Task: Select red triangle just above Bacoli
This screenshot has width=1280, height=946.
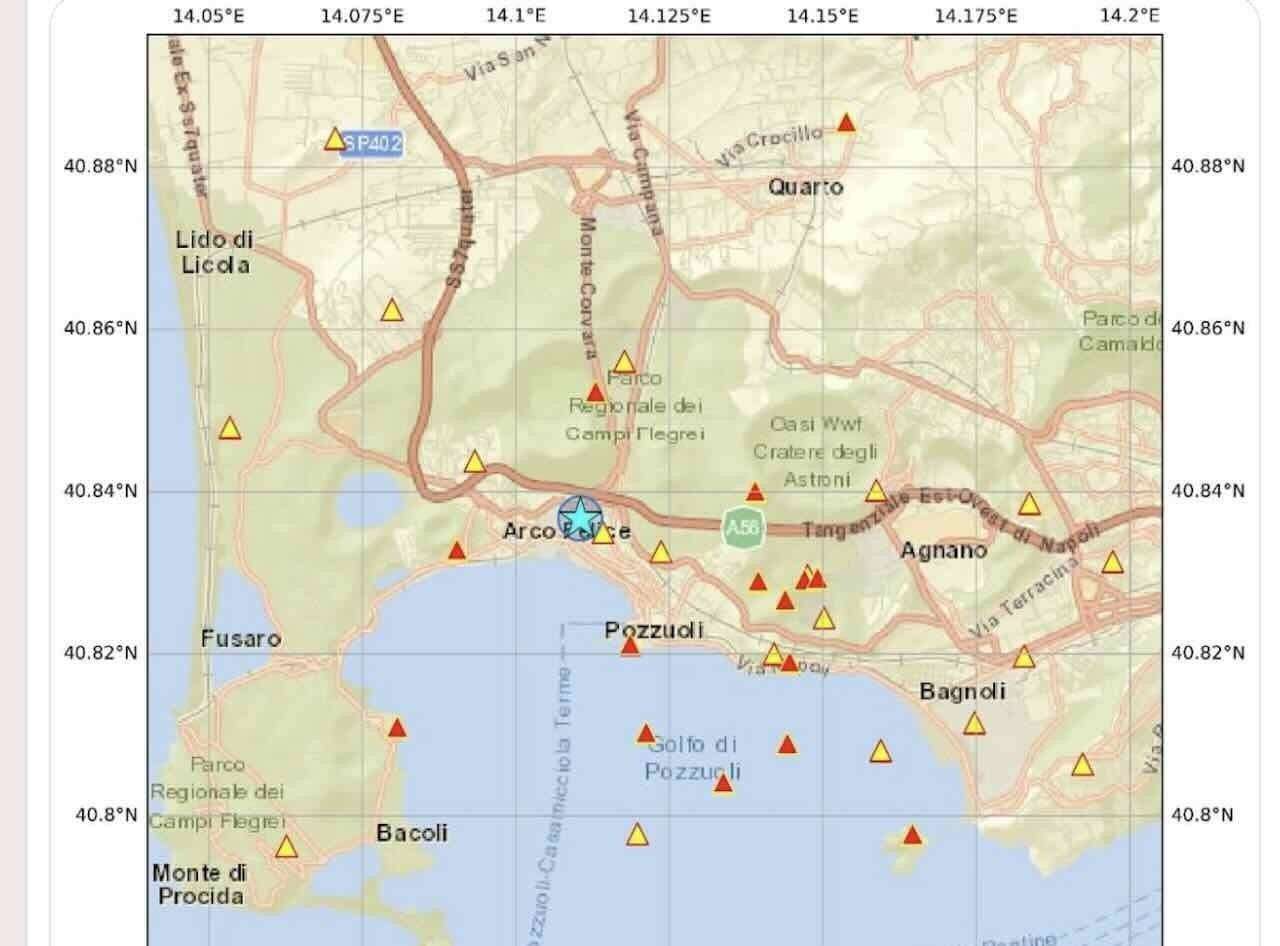Action: [397, 728]
